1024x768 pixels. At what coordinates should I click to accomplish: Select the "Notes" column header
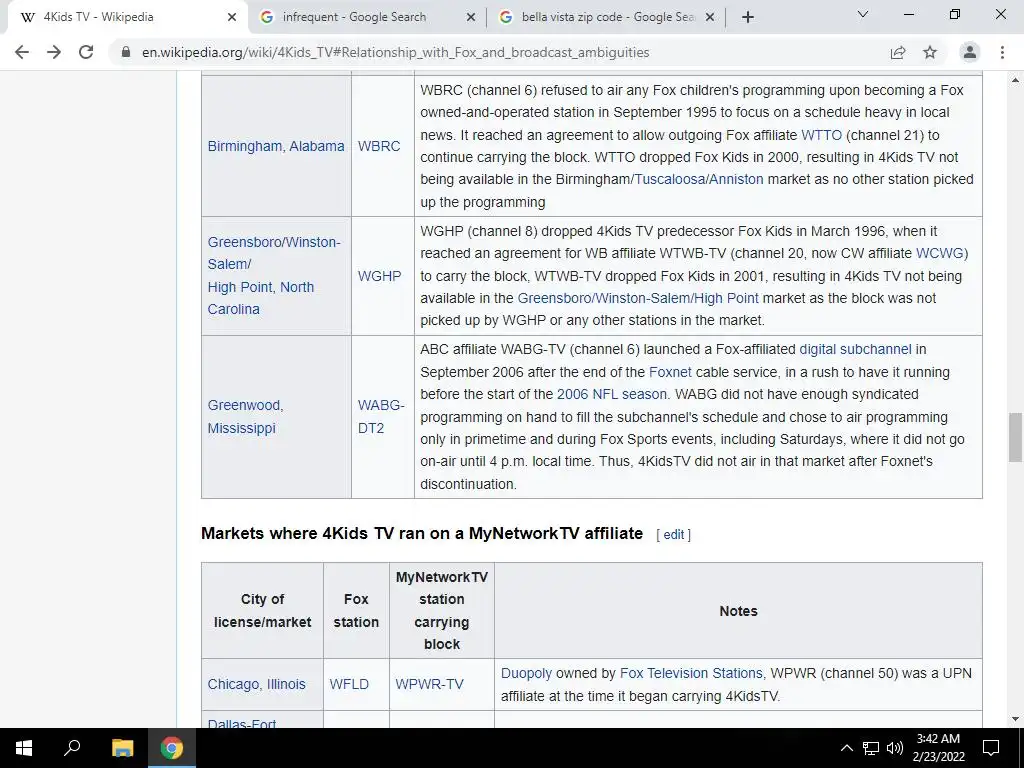coord(739,611)
